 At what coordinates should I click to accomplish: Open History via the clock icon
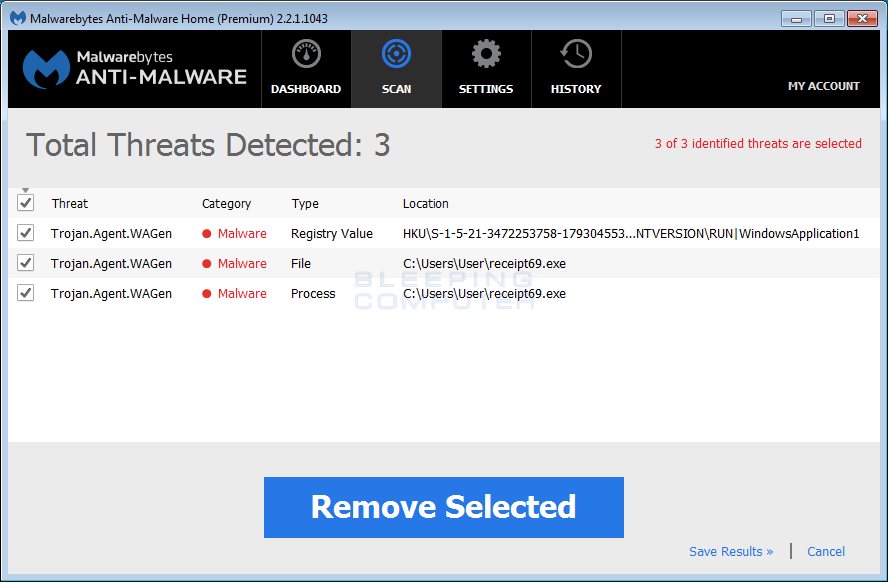(576, 54)
